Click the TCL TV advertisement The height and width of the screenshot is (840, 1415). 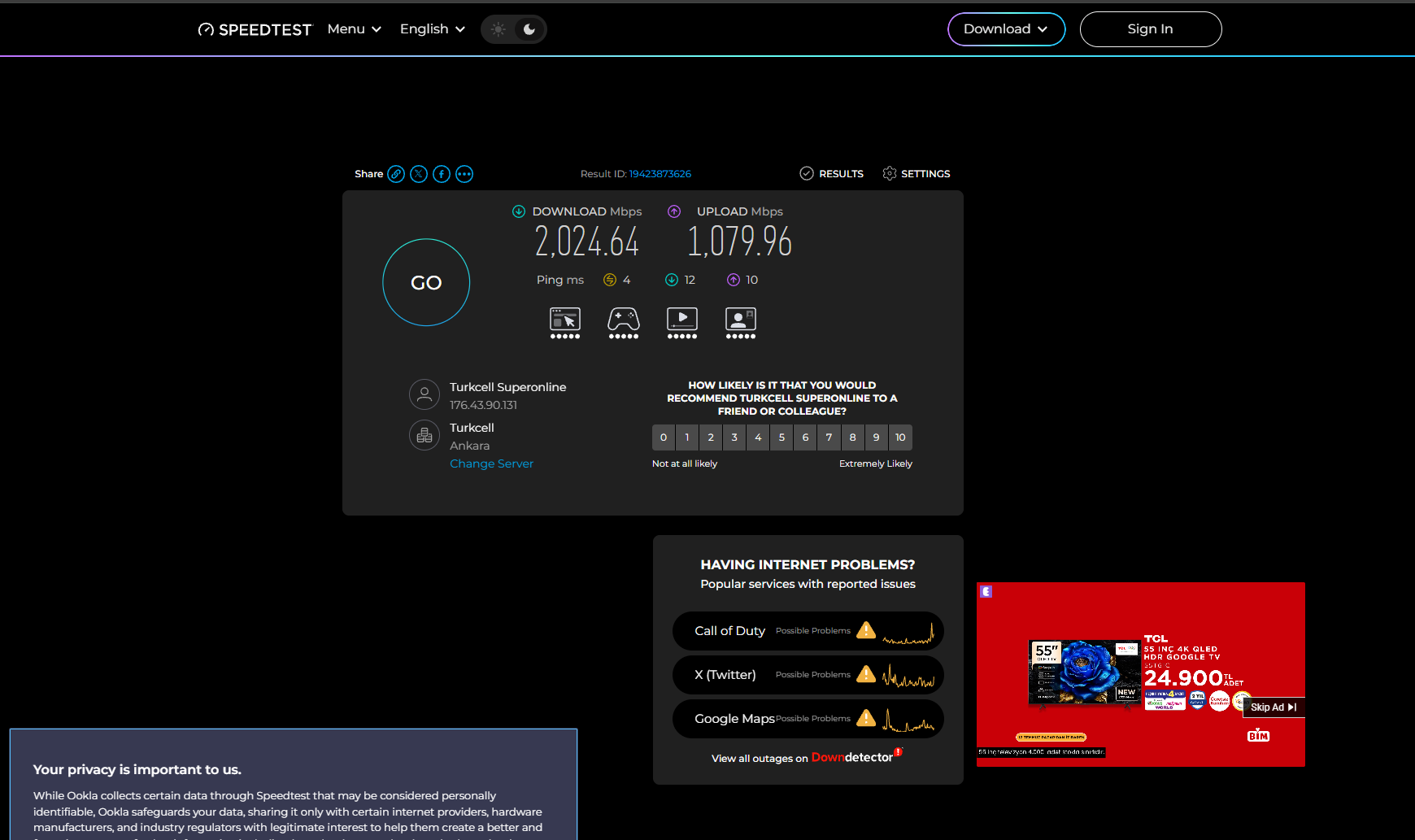[1141, 674]
